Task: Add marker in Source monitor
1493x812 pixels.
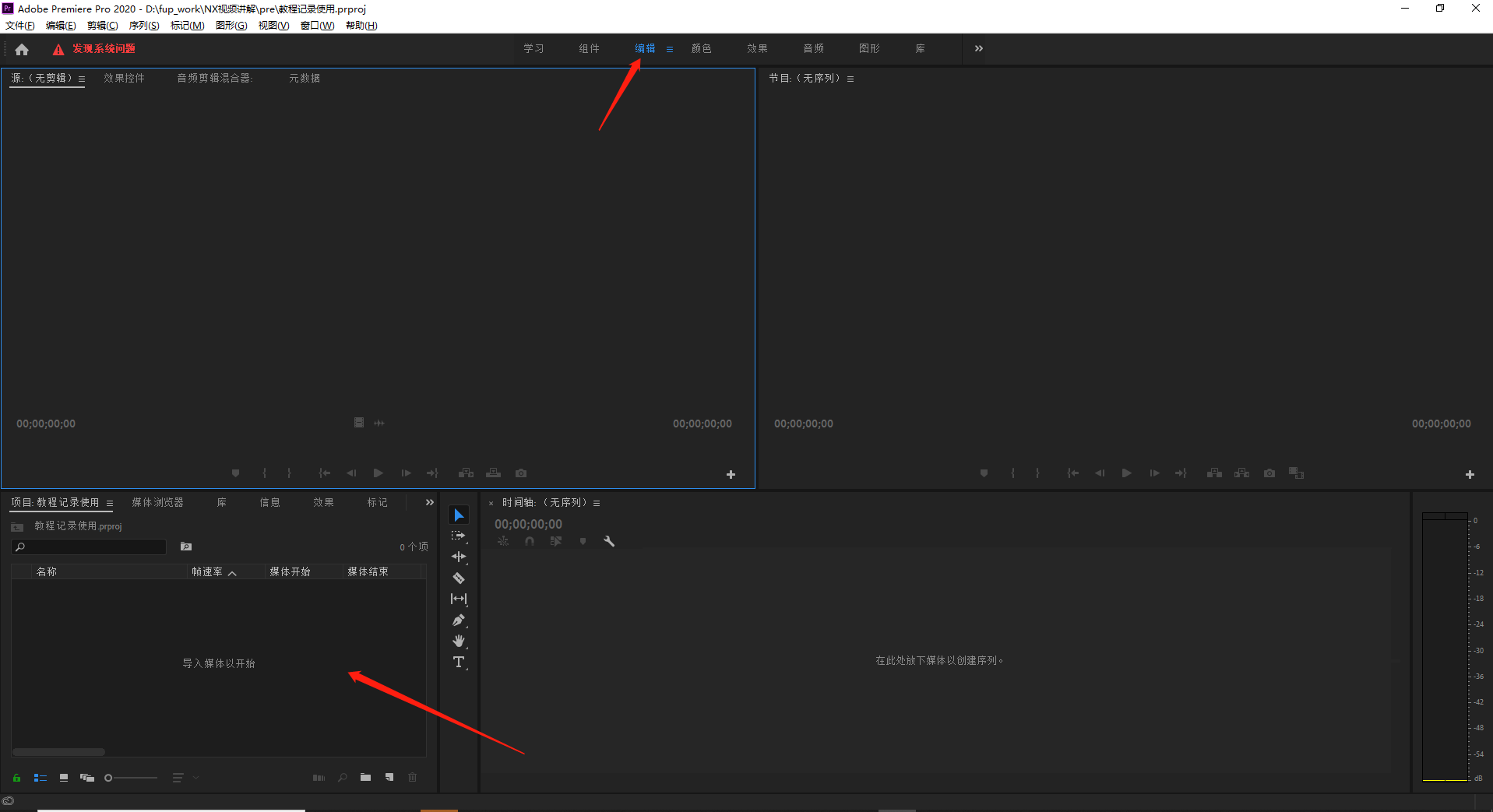Action: coord(236,473)
